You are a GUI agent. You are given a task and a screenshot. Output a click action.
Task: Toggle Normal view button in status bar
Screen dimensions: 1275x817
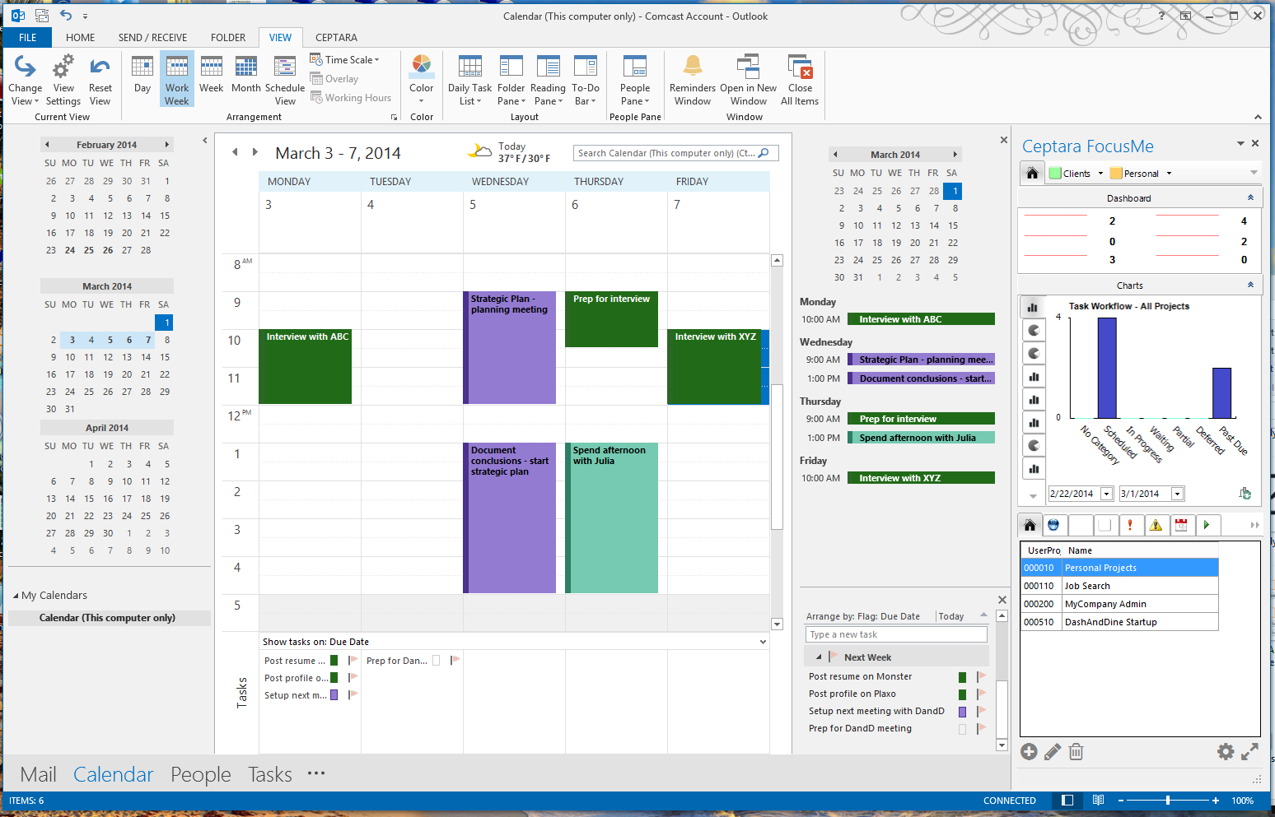[x=1067, y=801]
